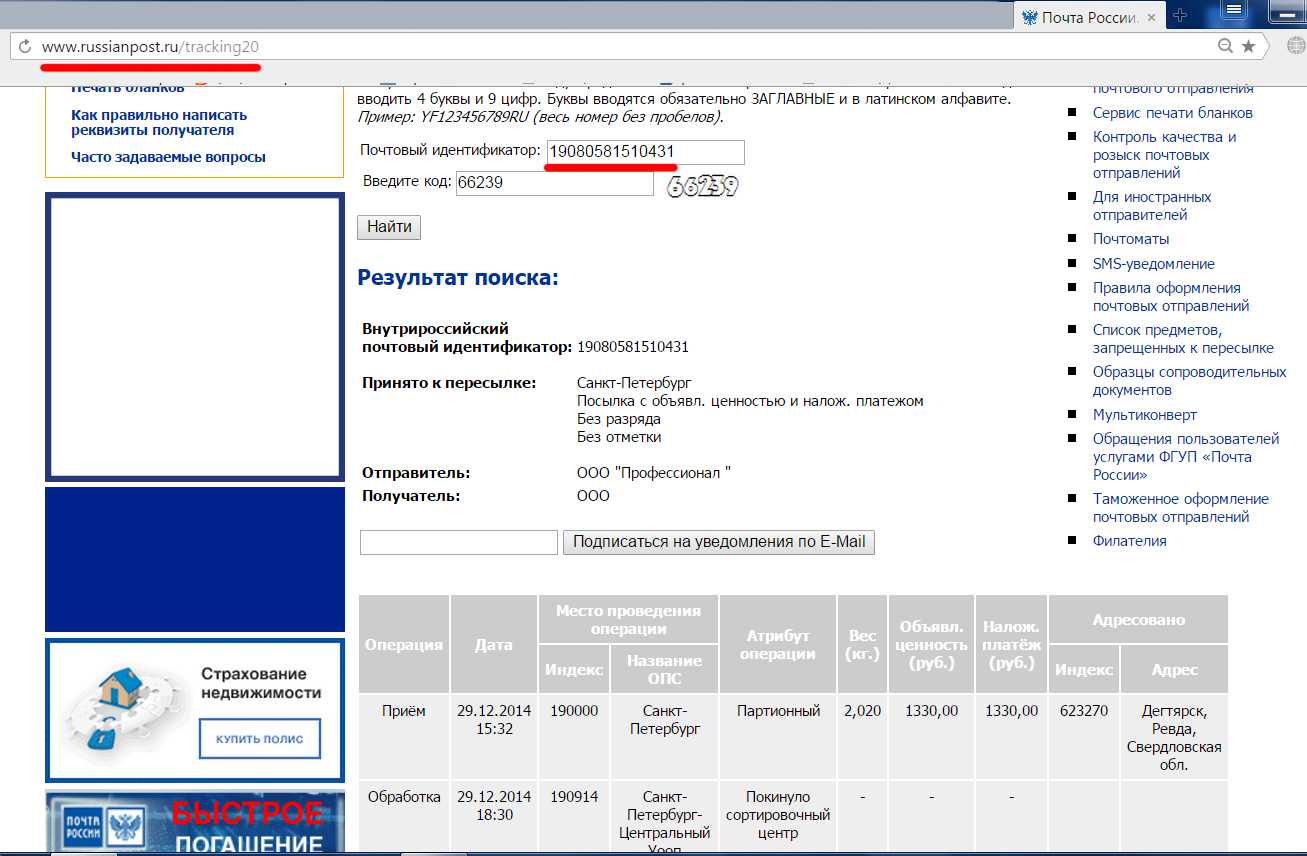Click the Вес (кг.) column header
The width and height of the screenshot is (1307, 856).
pyautogui.click(x=862, y=644)
